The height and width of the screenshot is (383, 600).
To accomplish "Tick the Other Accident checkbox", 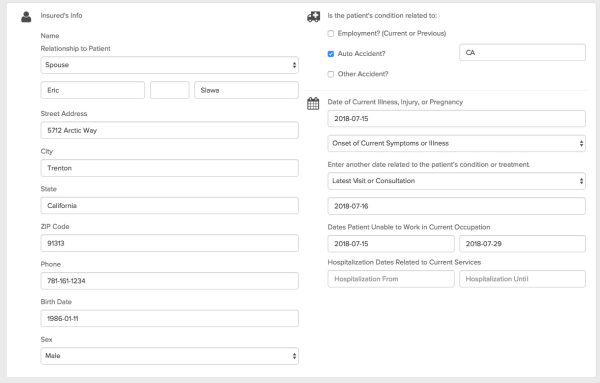I will (x=331, y=74).
